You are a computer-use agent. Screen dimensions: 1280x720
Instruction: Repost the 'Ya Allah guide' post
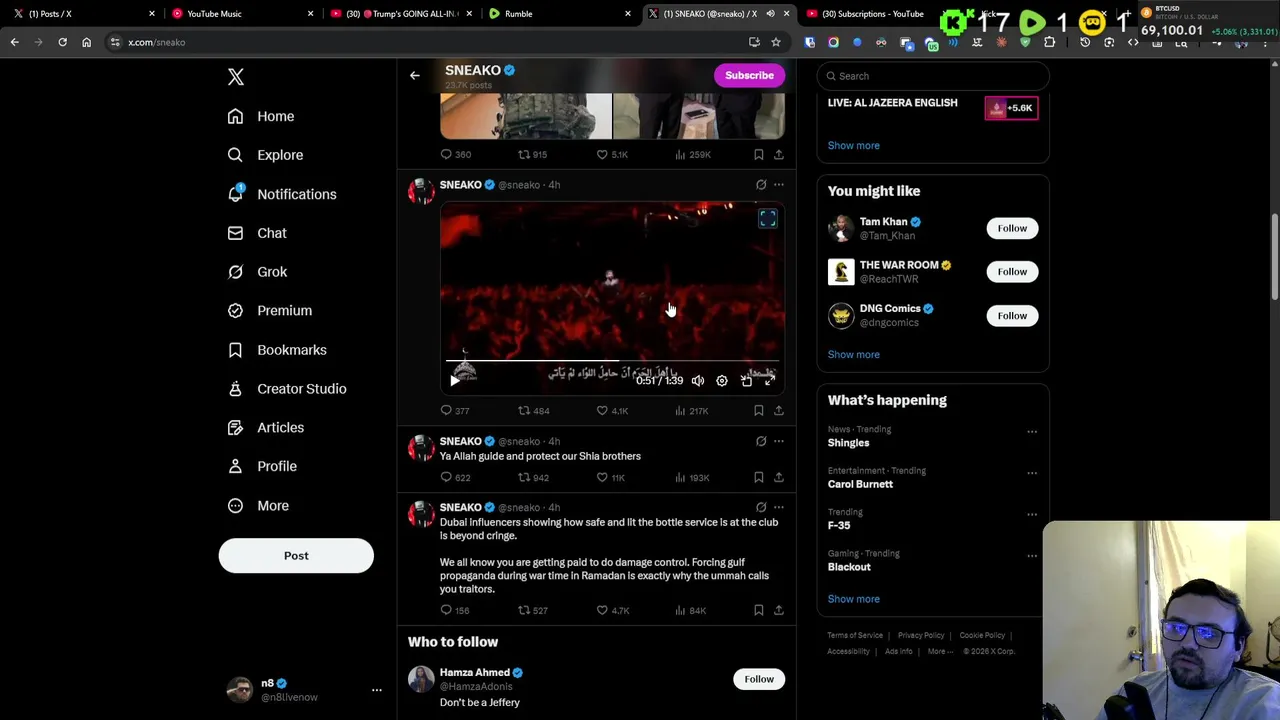[x=533, y=478]
